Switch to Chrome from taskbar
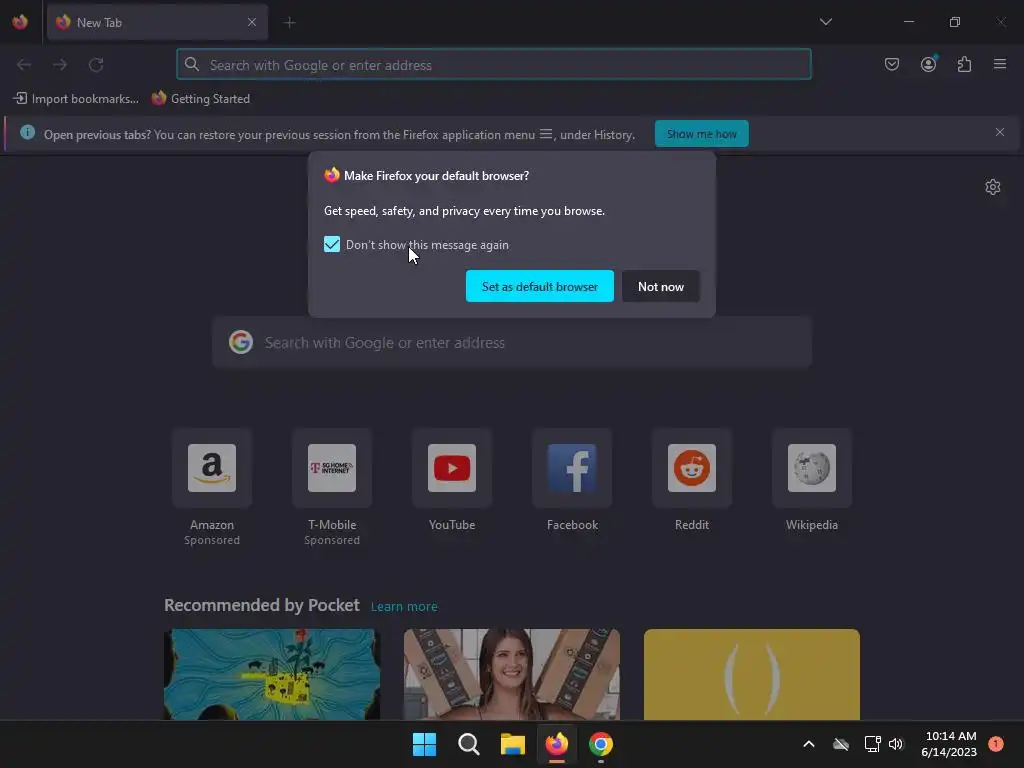1024x768 pixels. [x=601, y=744]
